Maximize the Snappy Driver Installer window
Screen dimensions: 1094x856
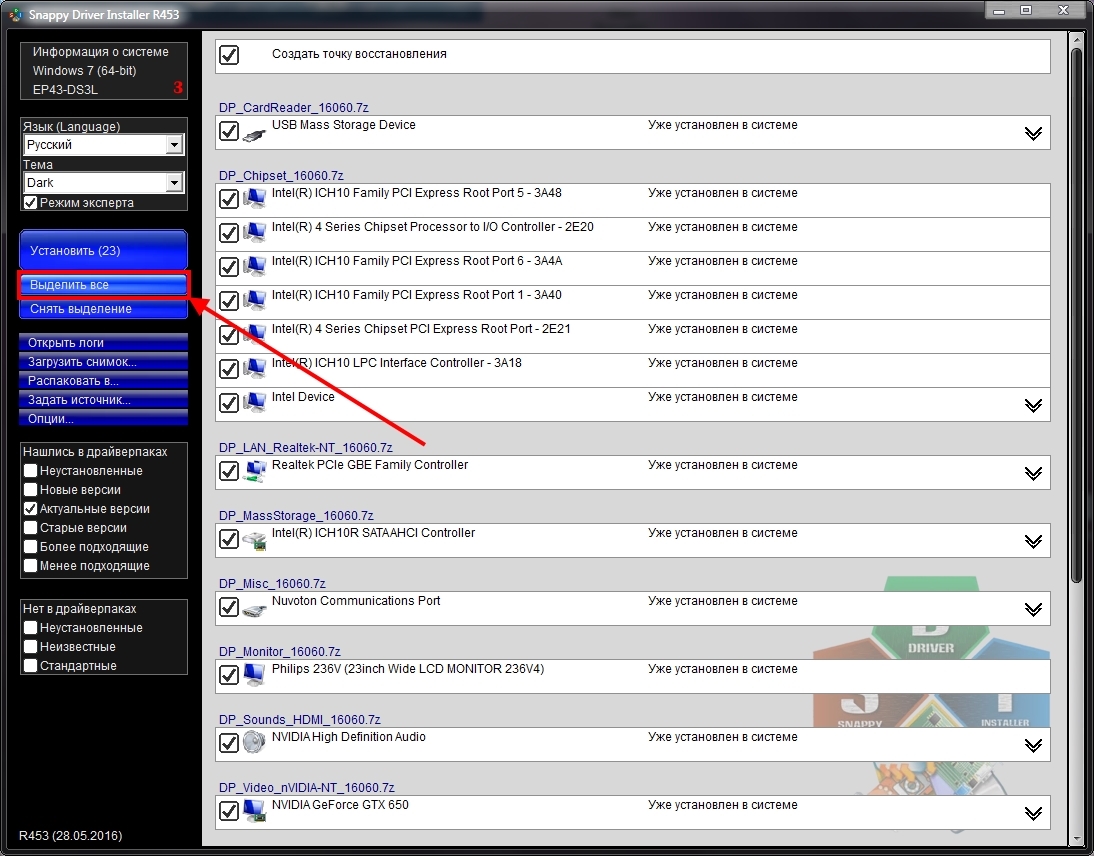[x=1026, y=11]
